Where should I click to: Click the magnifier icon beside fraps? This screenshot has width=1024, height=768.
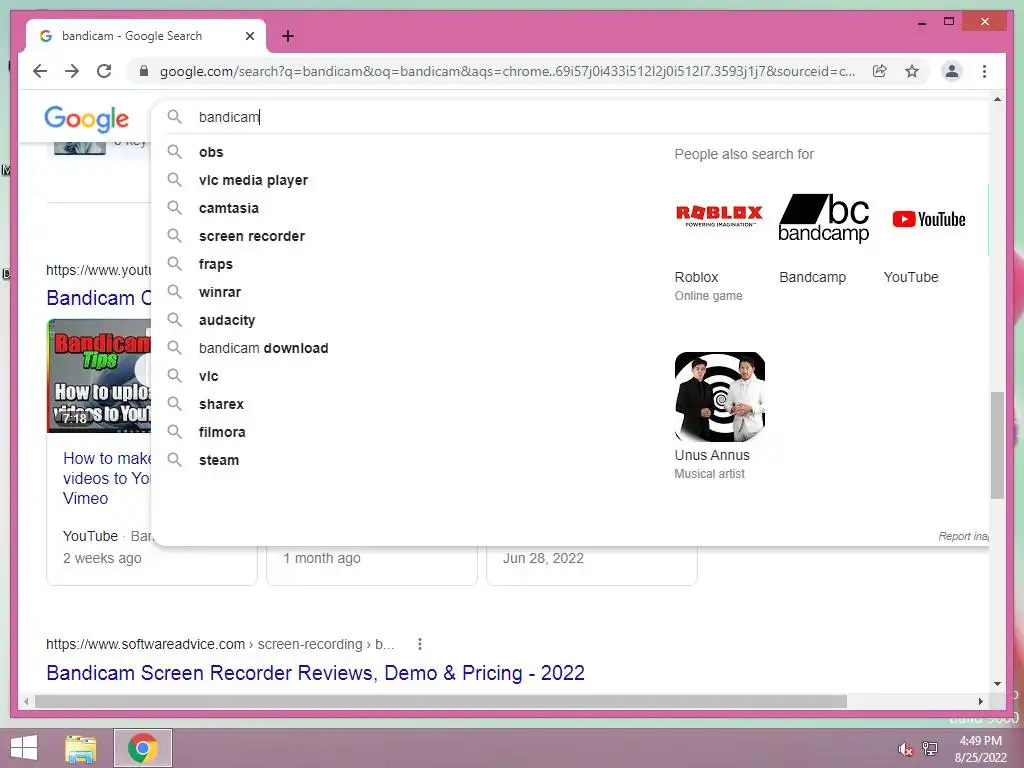point(174,263)
